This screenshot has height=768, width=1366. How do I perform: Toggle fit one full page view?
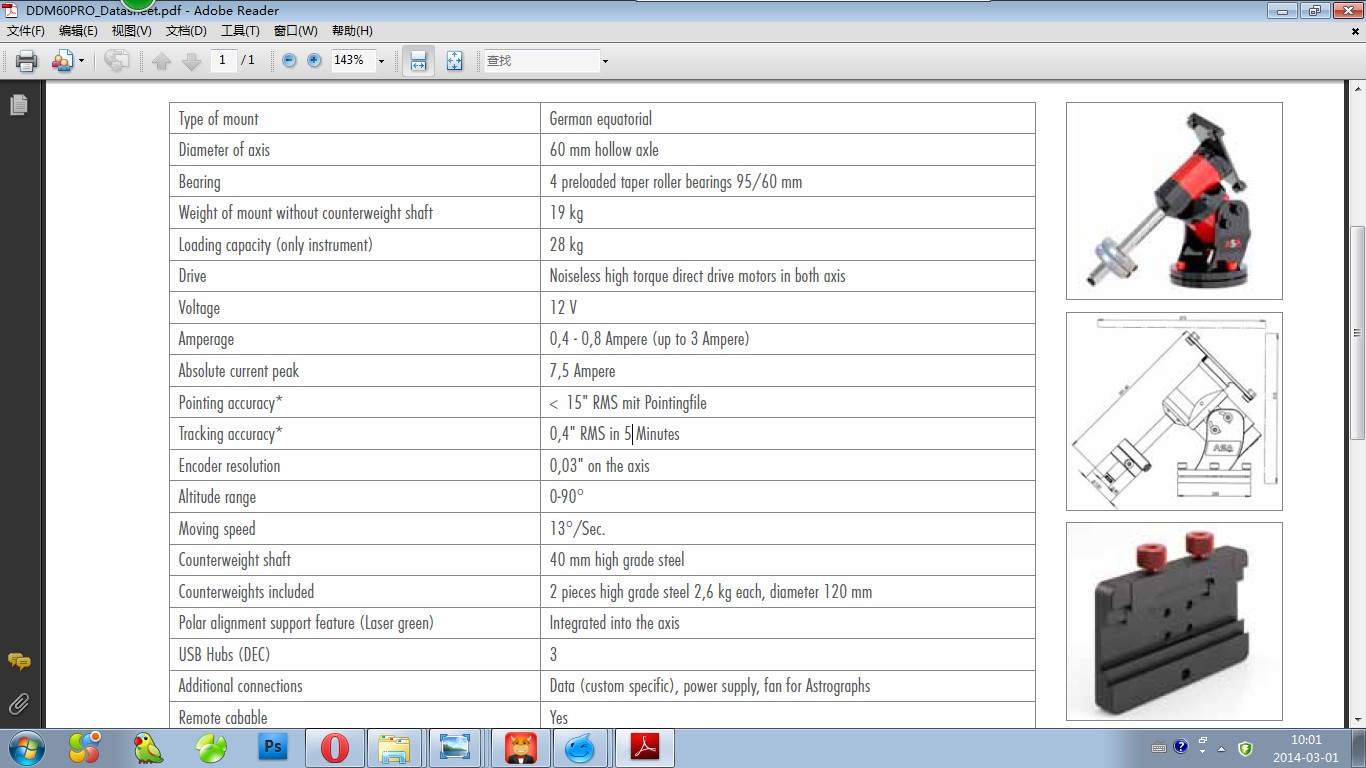click(x=455, y=61)
